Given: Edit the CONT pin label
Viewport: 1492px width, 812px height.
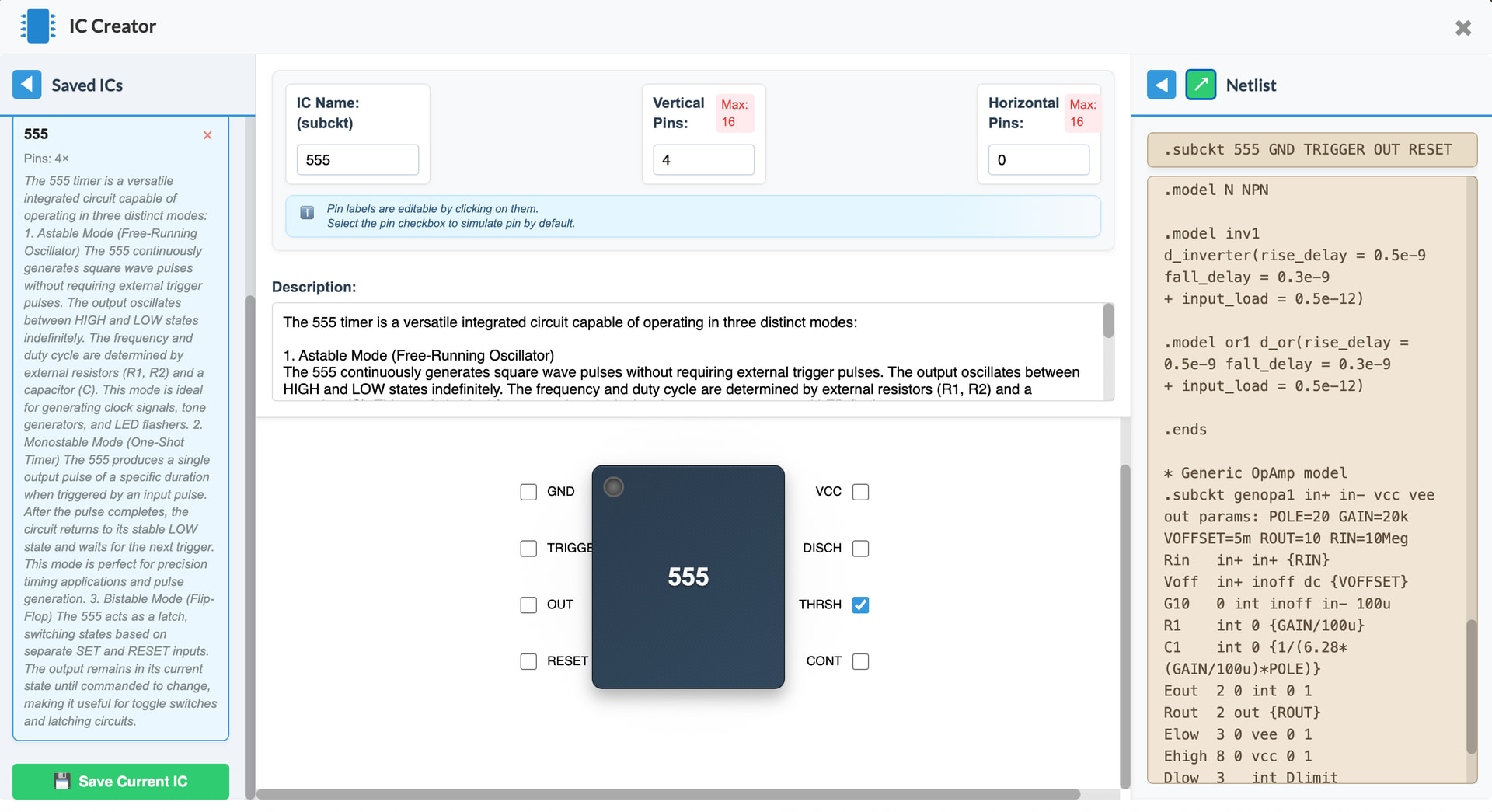Looking at the screenshot, I should [x=823, y=661].
